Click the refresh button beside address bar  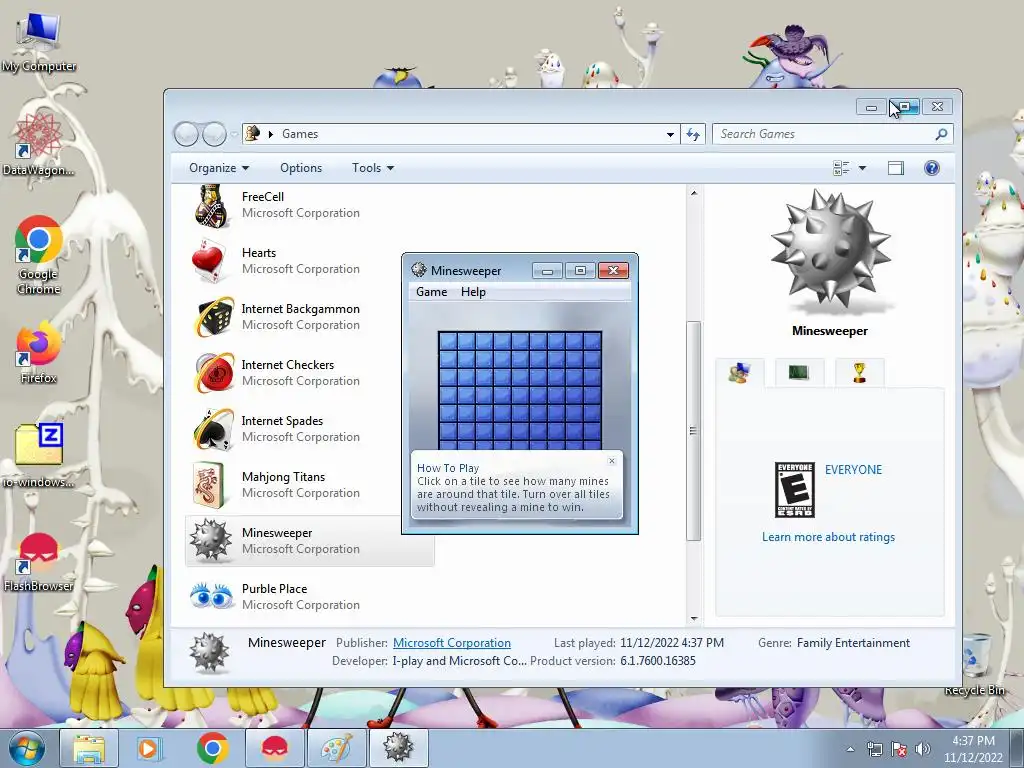pos(693,135)
